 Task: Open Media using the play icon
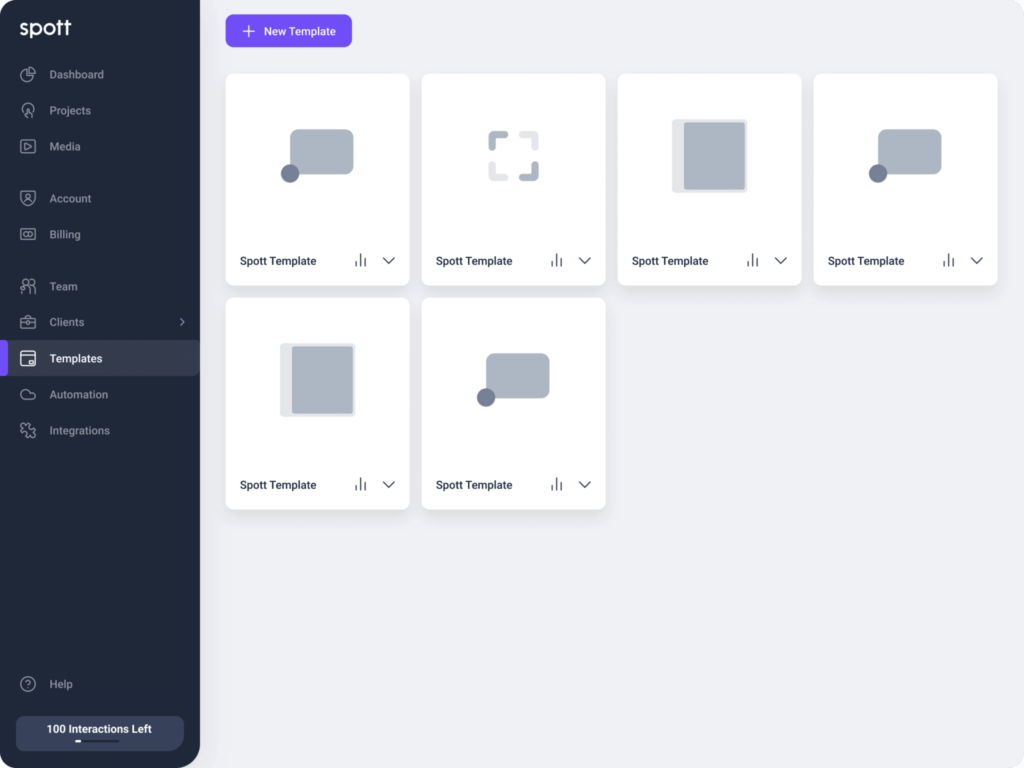coord(27,146)
